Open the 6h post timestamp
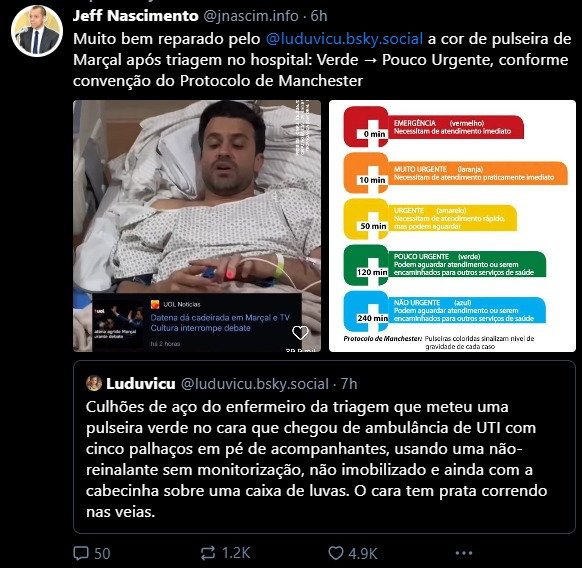Image resolution: width=582 pixels, height=568 pixels. (x=318, y=16)
